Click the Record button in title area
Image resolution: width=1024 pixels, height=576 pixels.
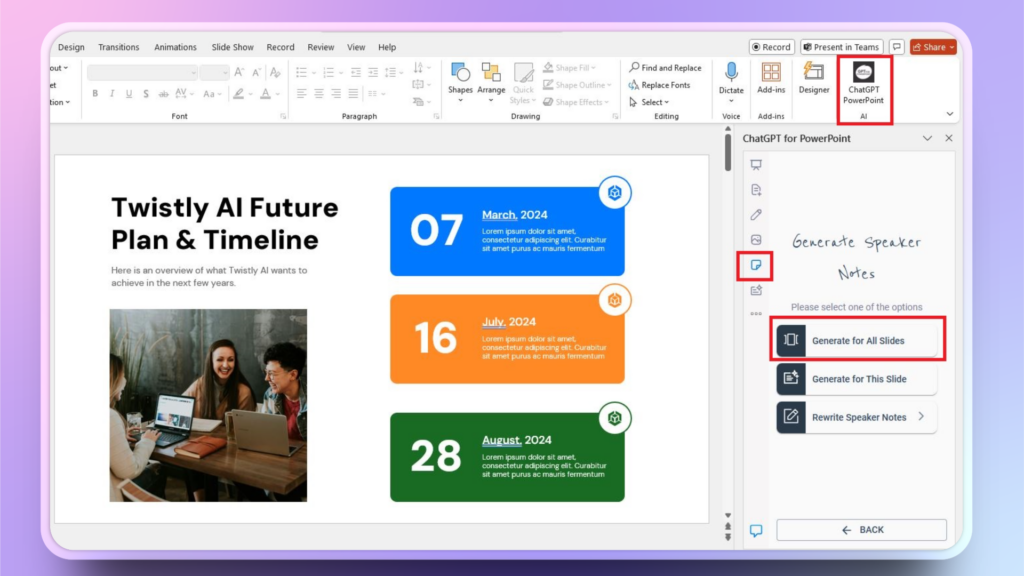point(771,47)
